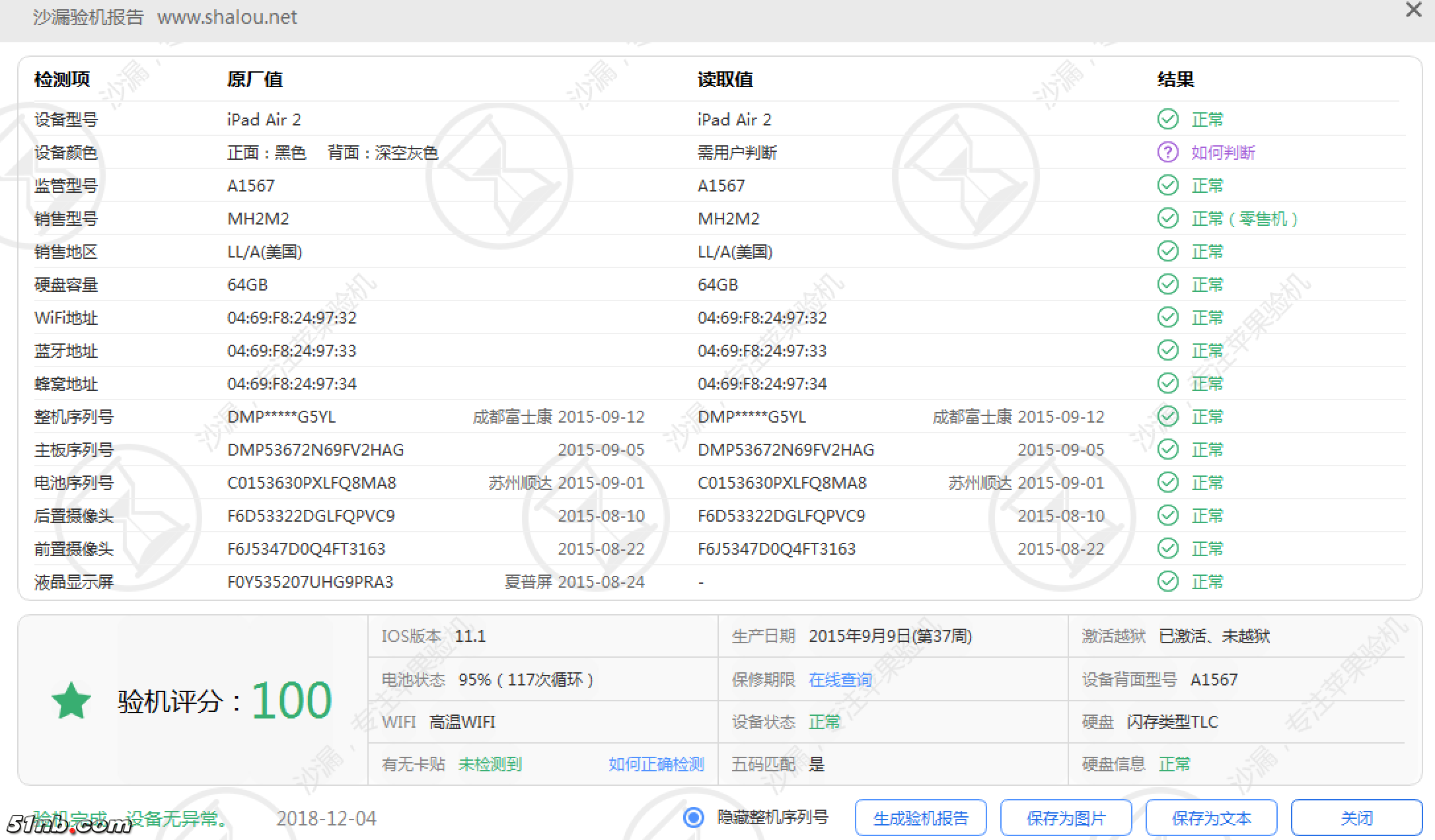Viewport: 1435px width, 840px height.
Task: Toggle 隐藏整机序列号 radio button
Action: tap(693, 818)
